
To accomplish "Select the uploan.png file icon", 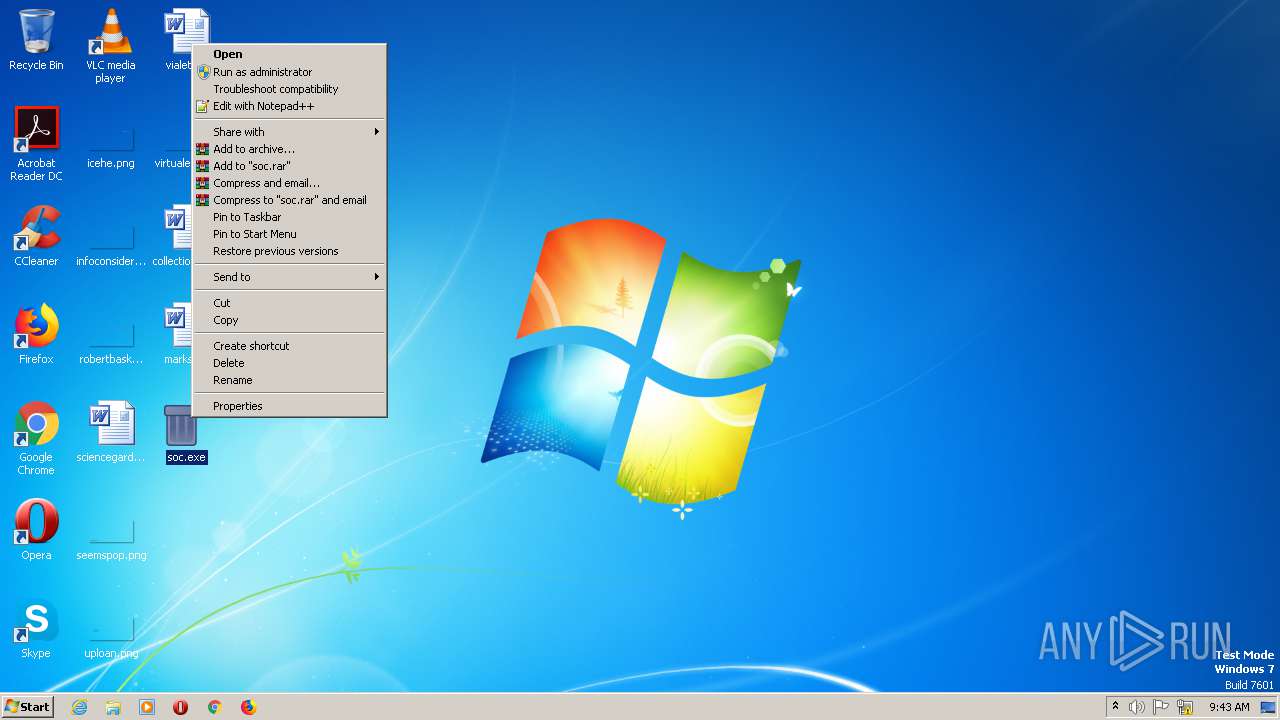I will pos(110,636).
